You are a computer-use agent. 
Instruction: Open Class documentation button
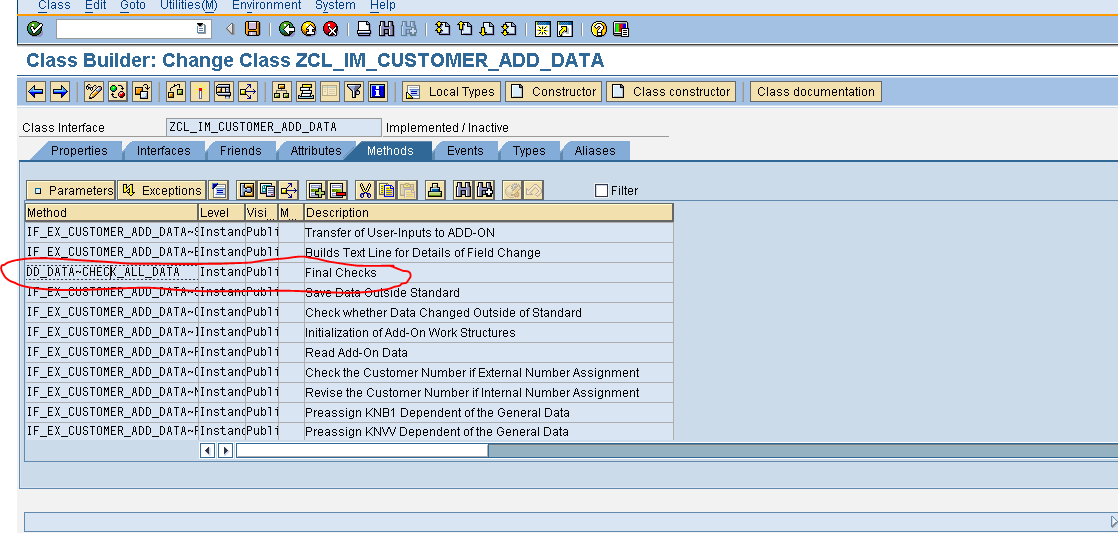(816, 91)
